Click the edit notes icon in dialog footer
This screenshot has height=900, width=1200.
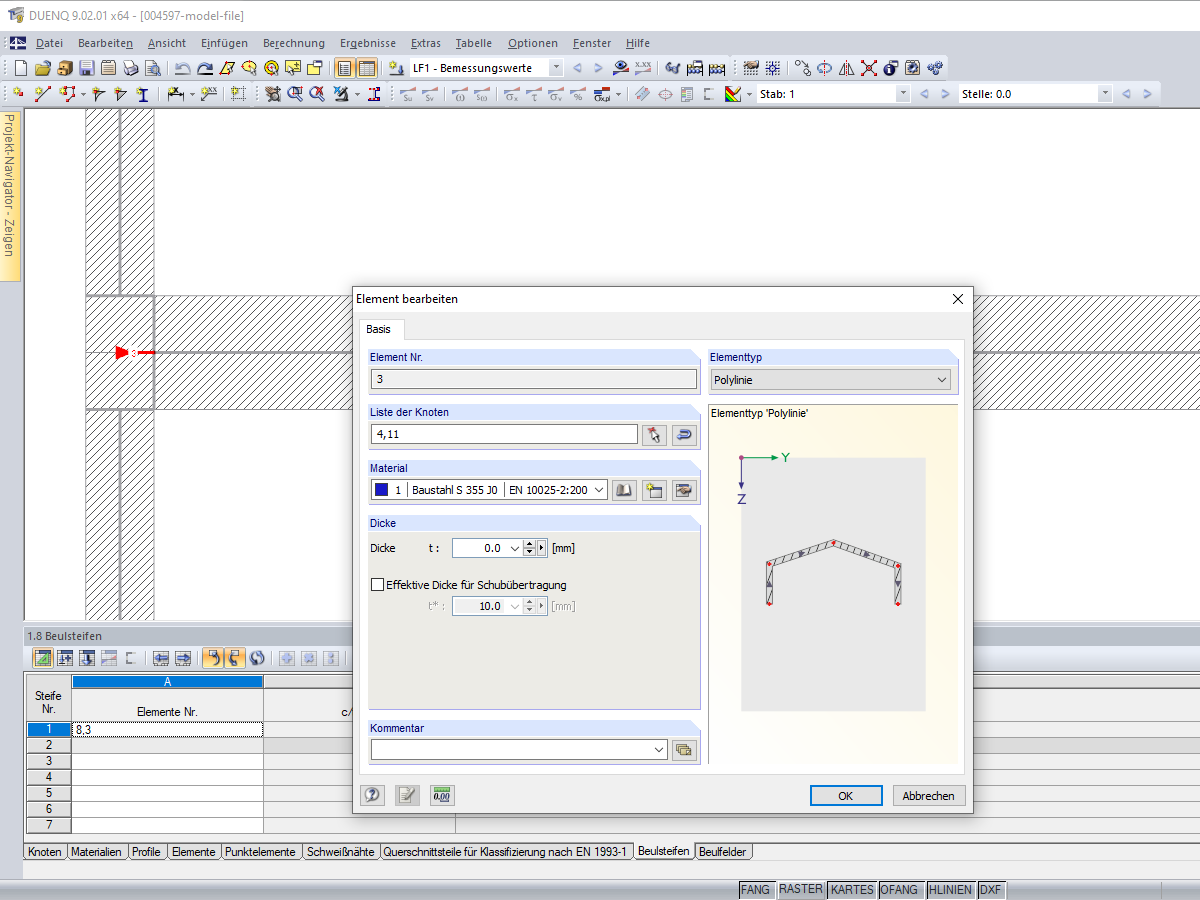point(407,795)
